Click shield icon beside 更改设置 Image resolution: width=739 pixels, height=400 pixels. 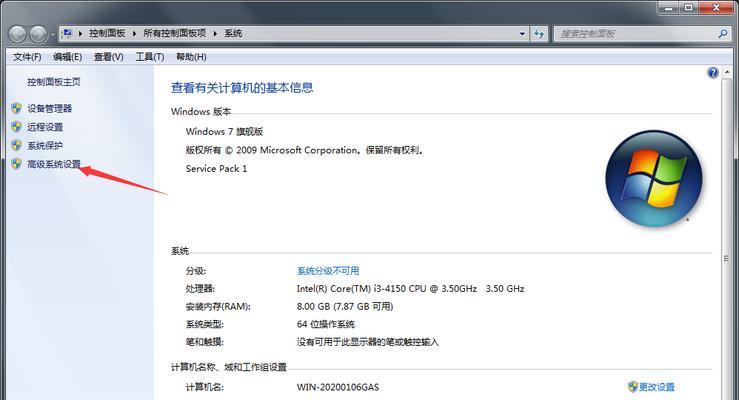(633, 387)
